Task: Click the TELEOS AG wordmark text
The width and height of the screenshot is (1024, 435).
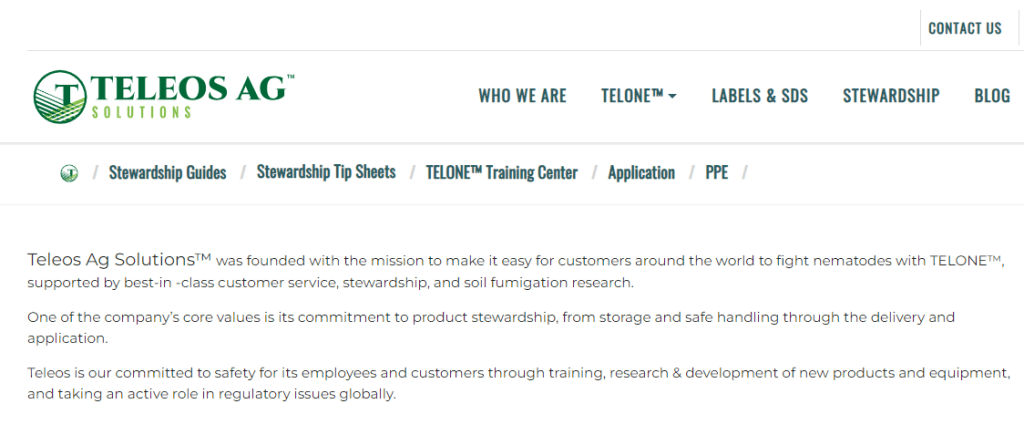Action: point(190,89)
